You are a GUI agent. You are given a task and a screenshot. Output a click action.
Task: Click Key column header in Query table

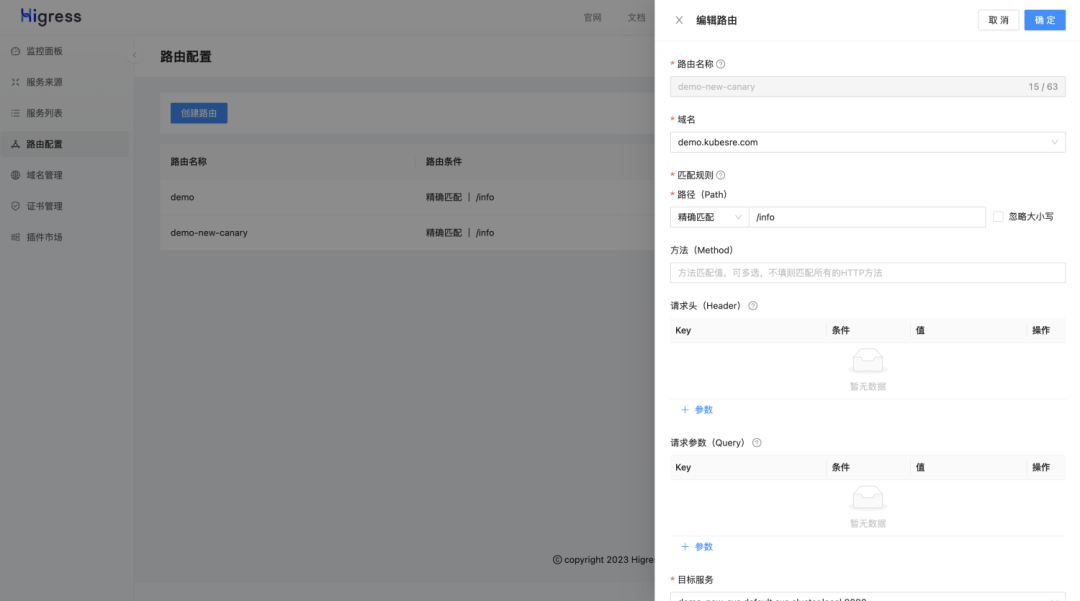[x=683, y=467]
